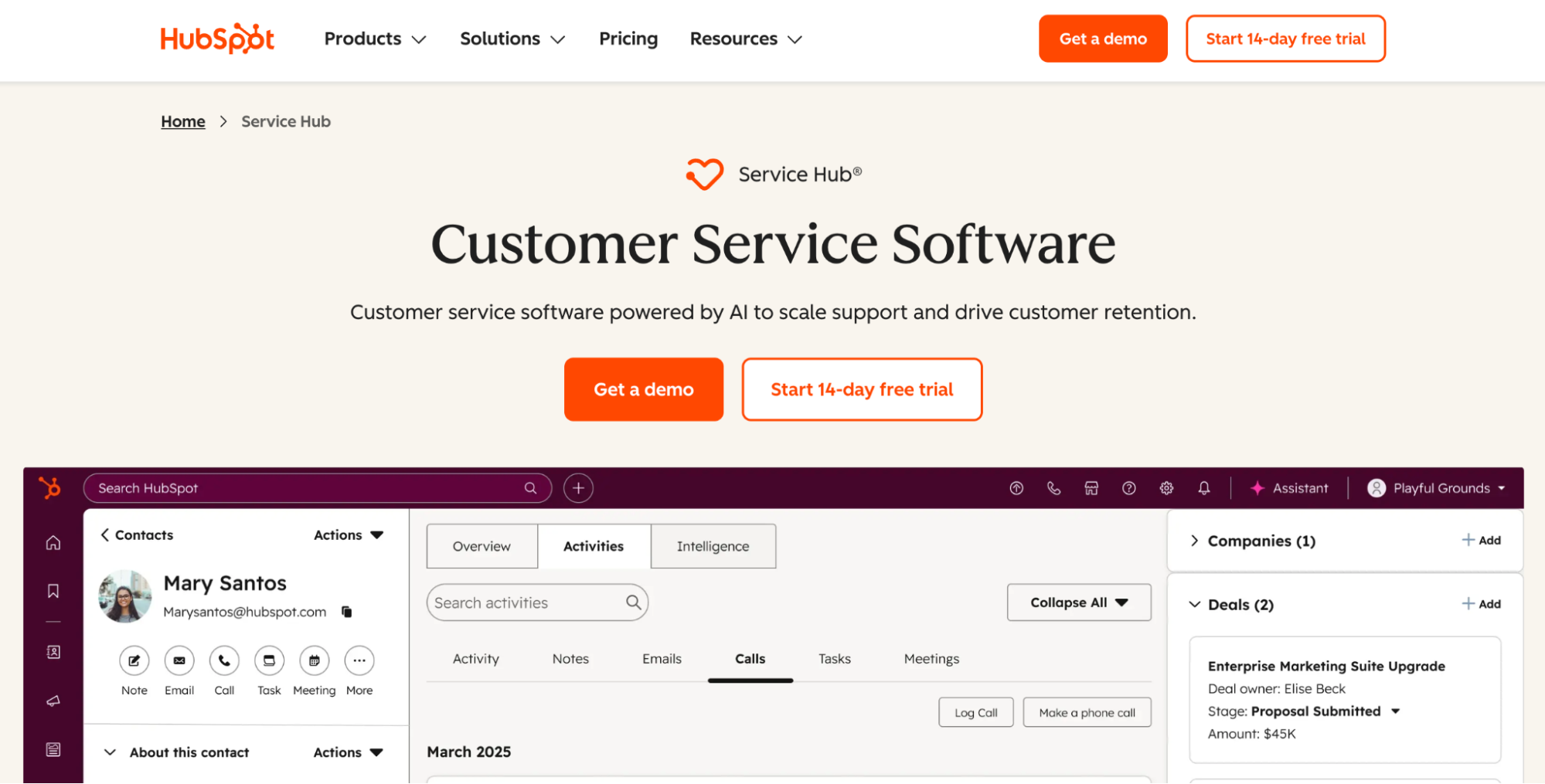This screenshot has height=784, width=1545.
Task: Select the Tasks sub-tab
Action: pyautogui.click(x=835, y=659)
